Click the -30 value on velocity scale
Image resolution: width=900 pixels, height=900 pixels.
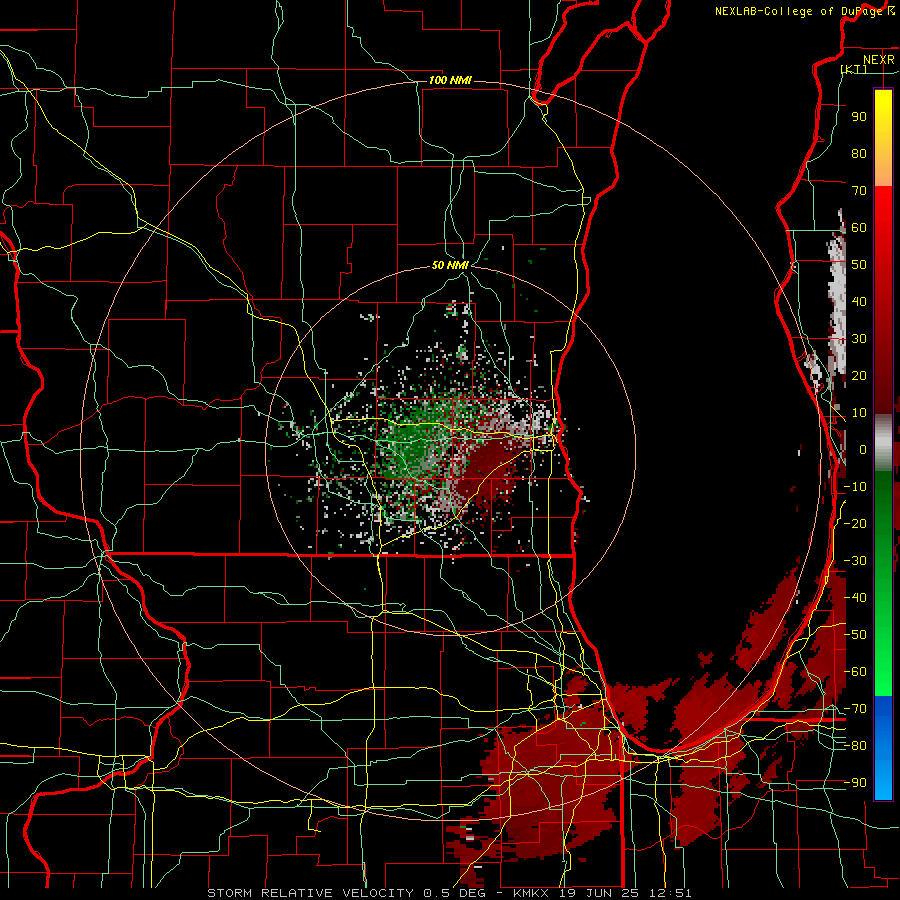855,561
